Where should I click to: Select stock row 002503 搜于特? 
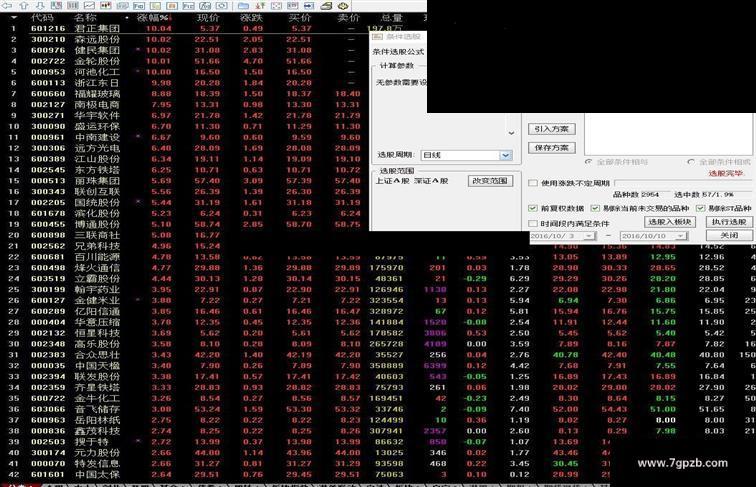pyautogui.click(x=305, y=442)
